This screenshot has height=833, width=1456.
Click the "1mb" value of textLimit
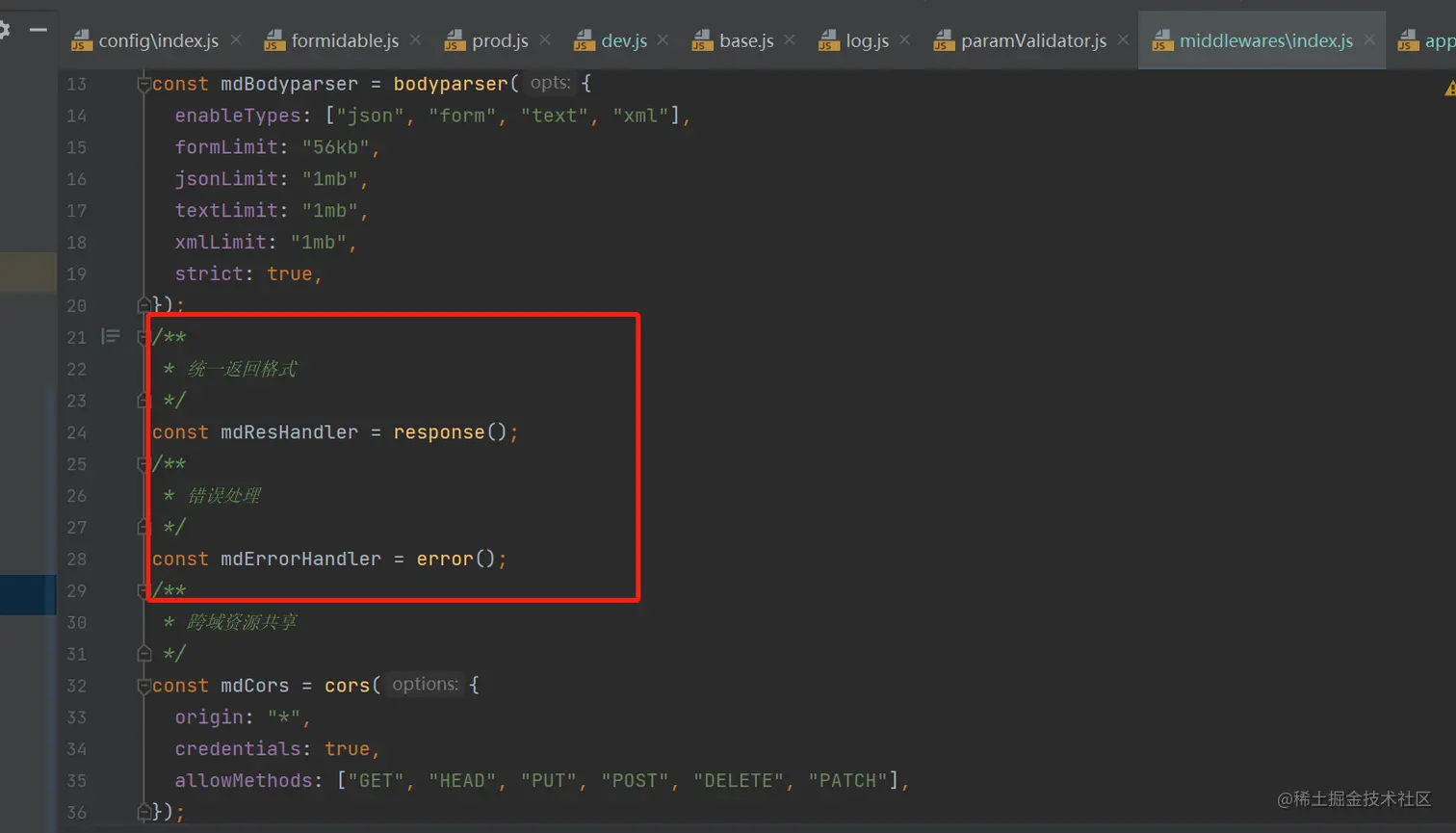[x=330, y=211]
